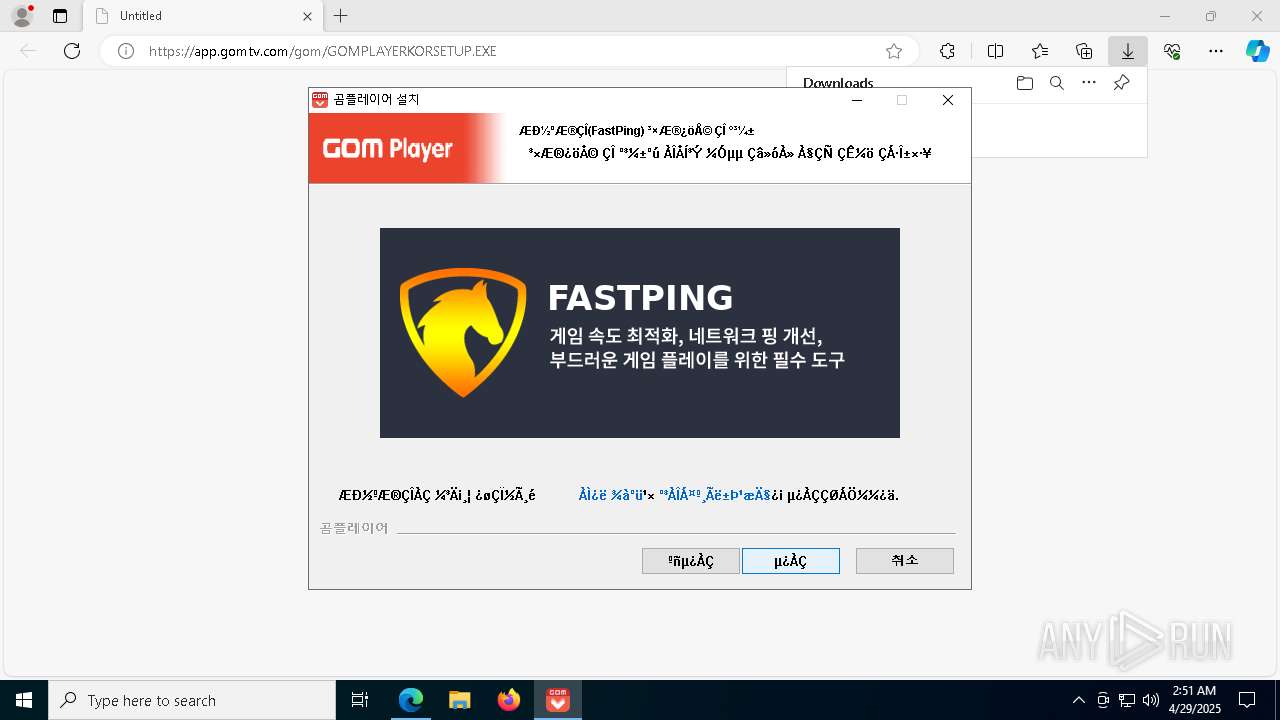
Task: Open the volume speaker tray icon
Action: [x=1151, y=700]
